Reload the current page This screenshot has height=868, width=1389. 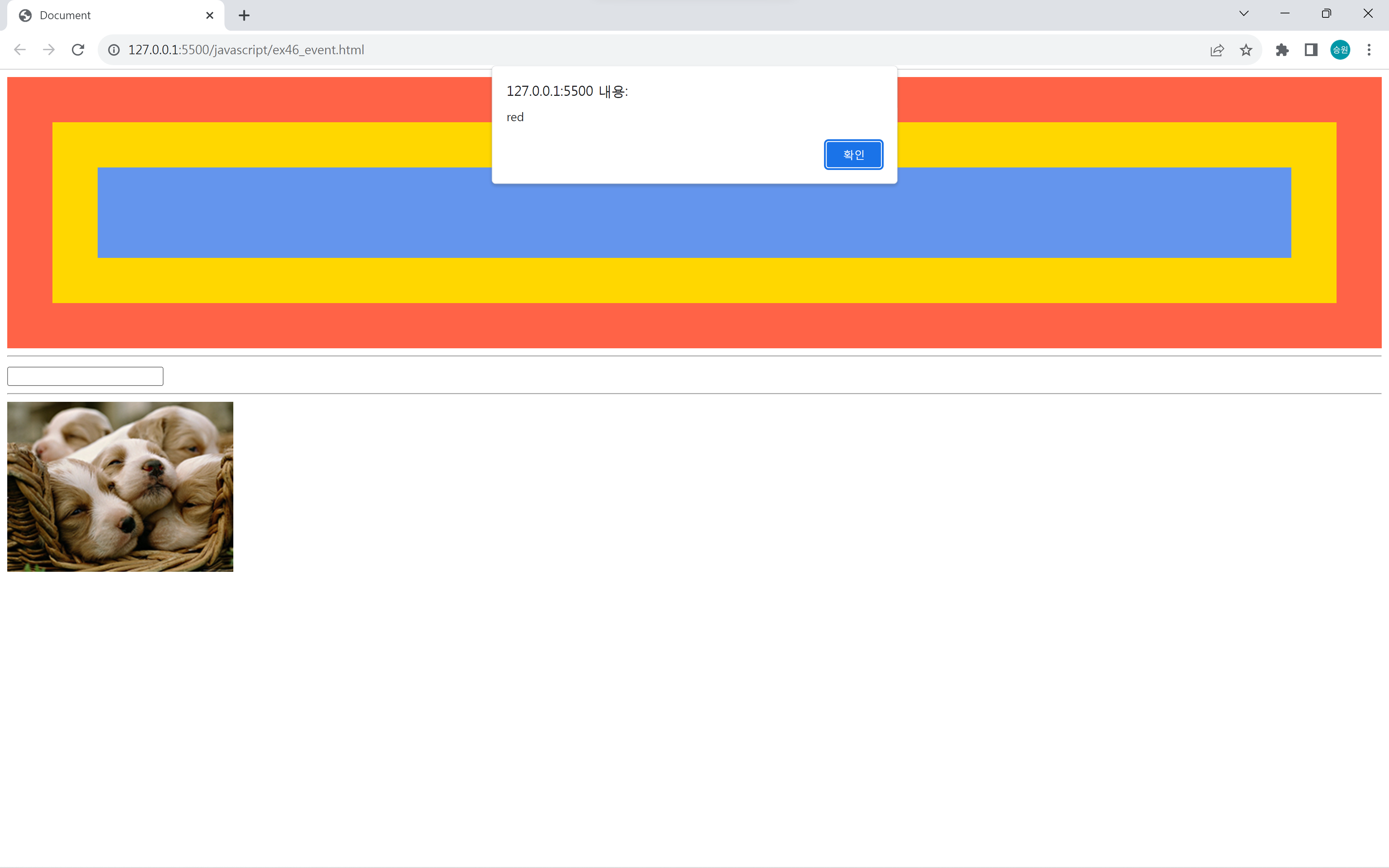[x=78, y=50]
